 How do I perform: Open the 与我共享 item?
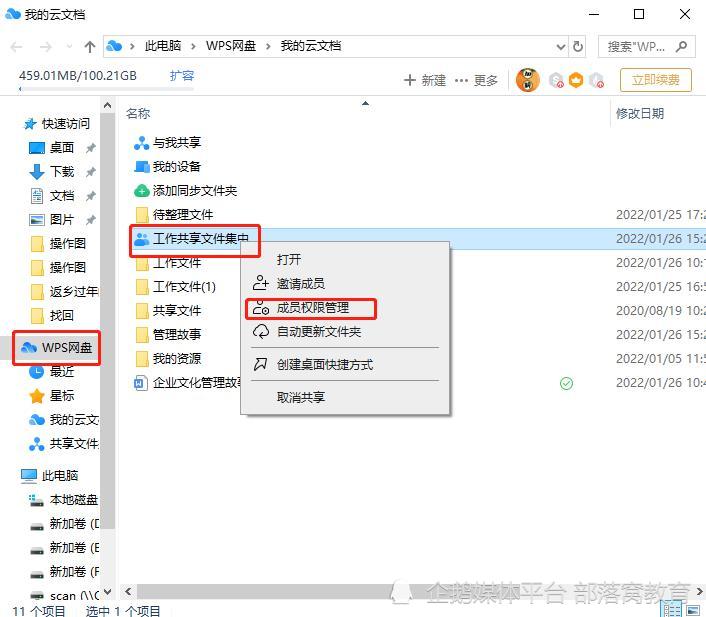pyautogui.click(x=176, y=143)
